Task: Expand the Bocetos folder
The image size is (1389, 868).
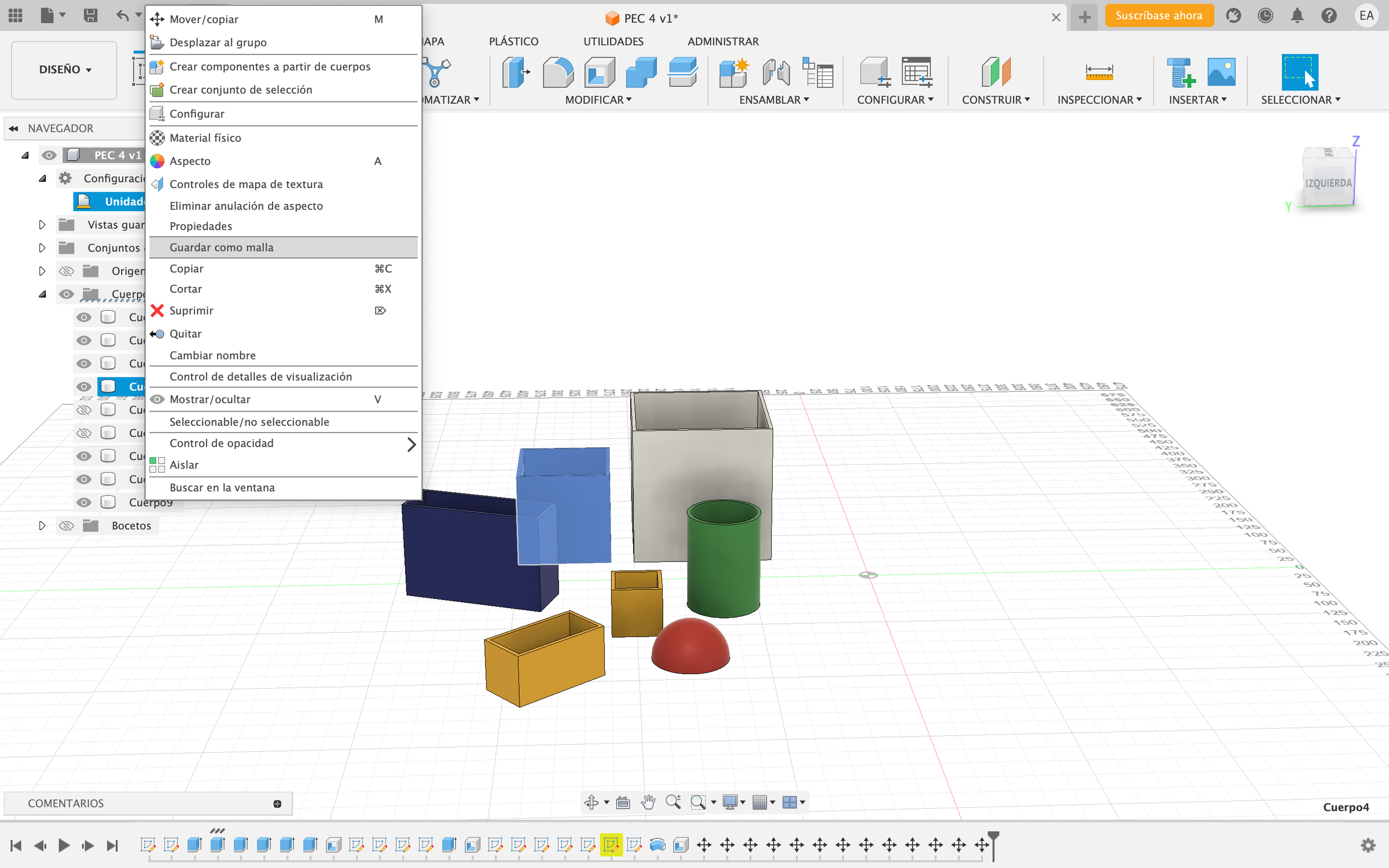Action: click(x=42, y=525)
